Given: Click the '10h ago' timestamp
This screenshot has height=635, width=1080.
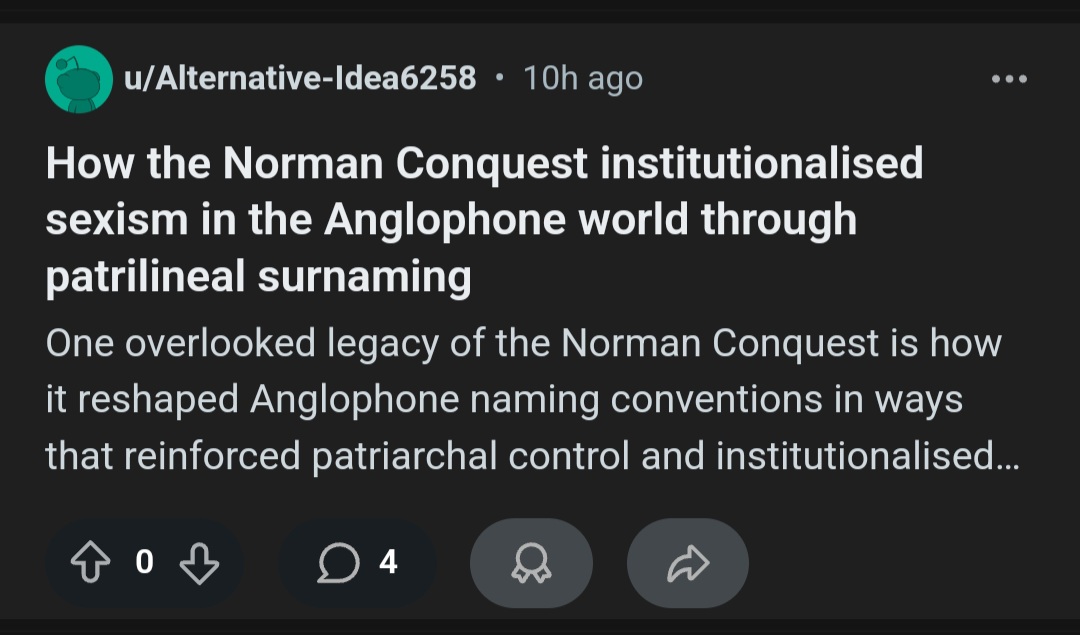Looking at the screenshot, I should [583, 78].
